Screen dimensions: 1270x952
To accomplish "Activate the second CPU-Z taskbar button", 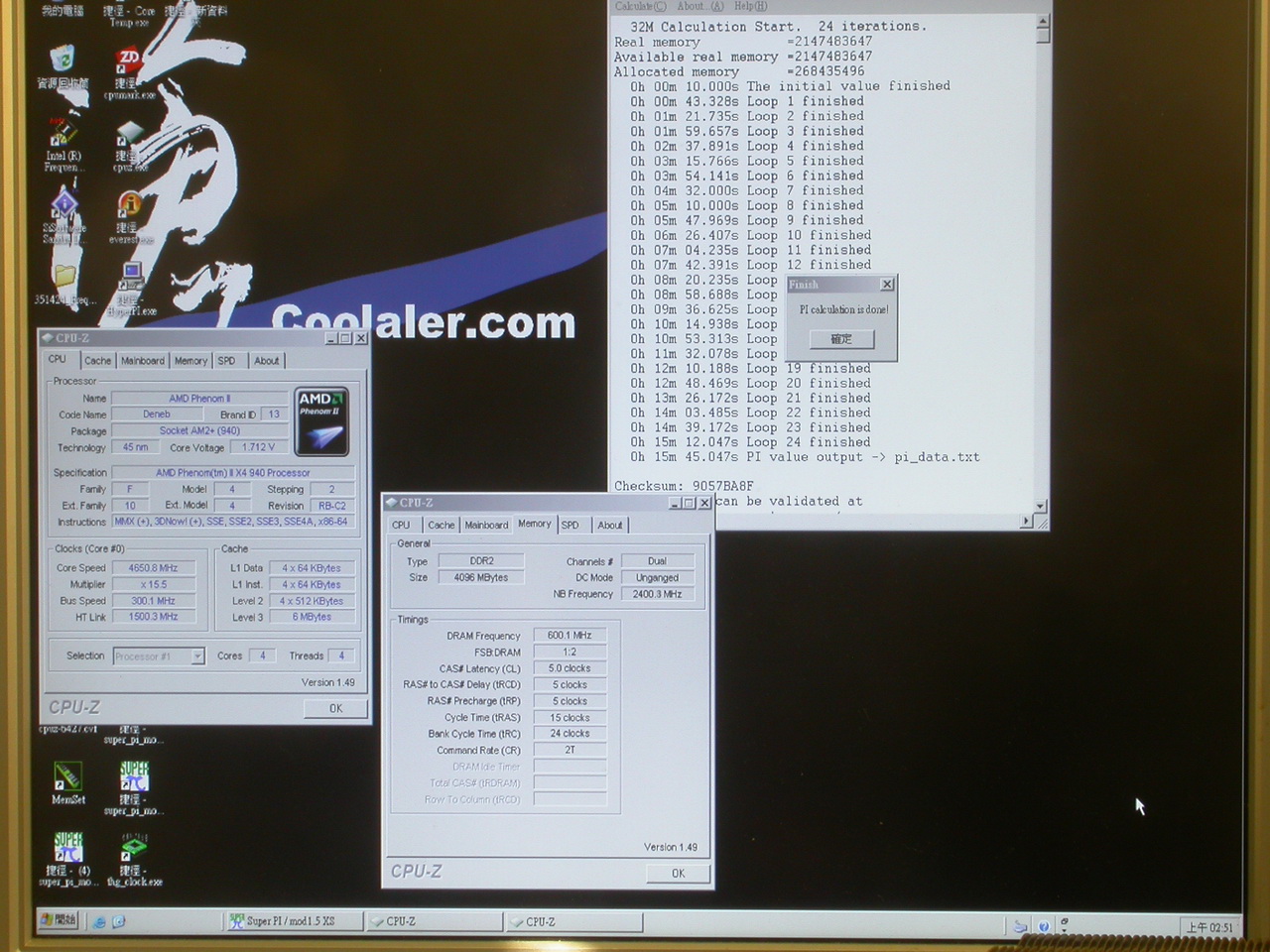I will pos(573,921).
